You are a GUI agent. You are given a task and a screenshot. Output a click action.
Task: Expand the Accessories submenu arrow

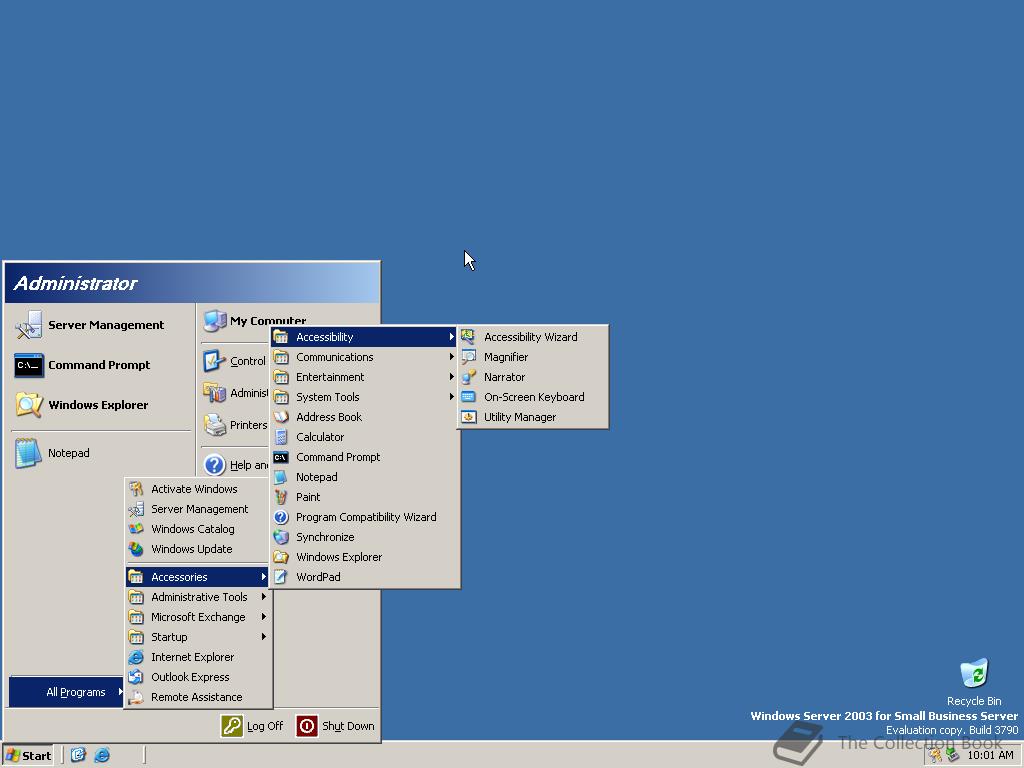point(263,577)
